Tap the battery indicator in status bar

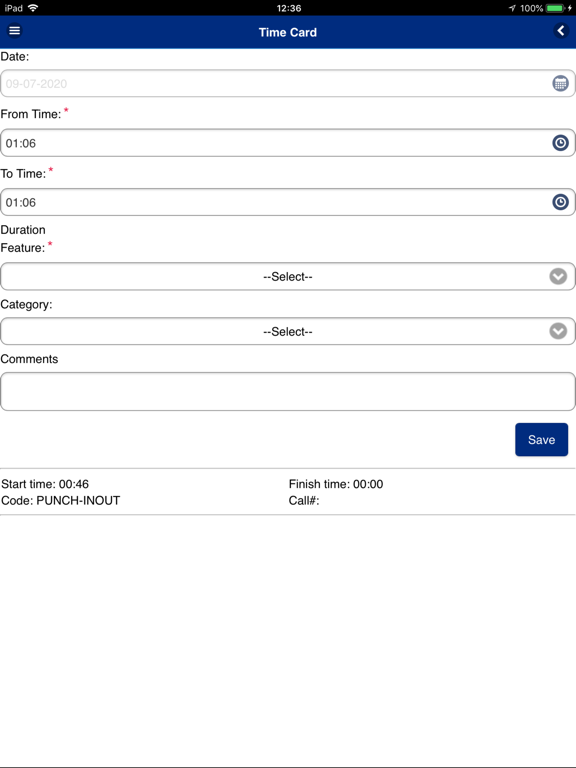pos(556,8)
